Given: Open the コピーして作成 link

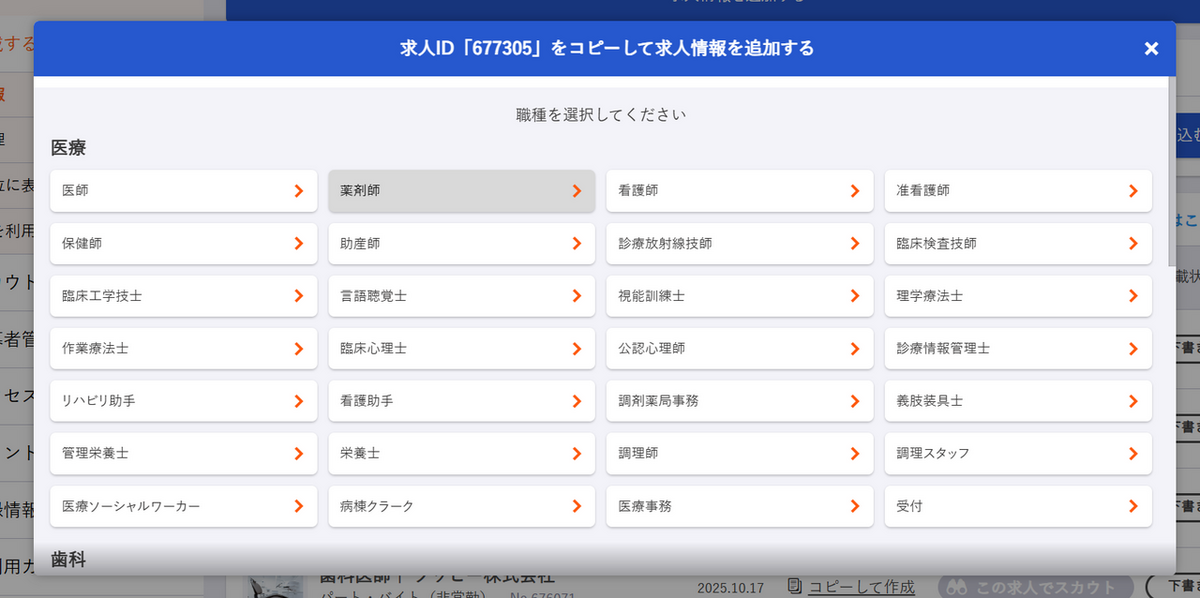Looking at the screenshot, I should (861, 586).
